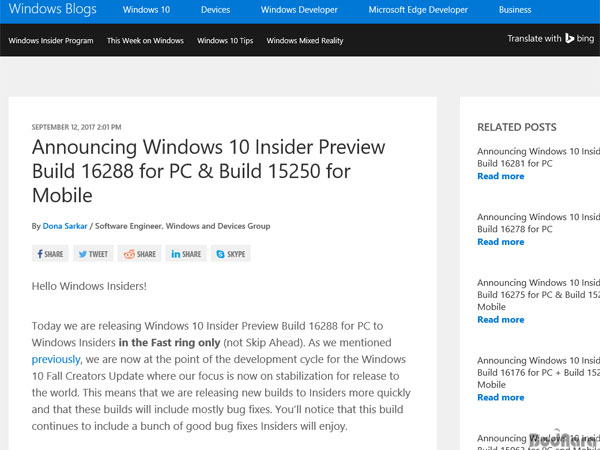Open related post about Build 16278
This screenshot has height=450, width=600.
(538, 223)
